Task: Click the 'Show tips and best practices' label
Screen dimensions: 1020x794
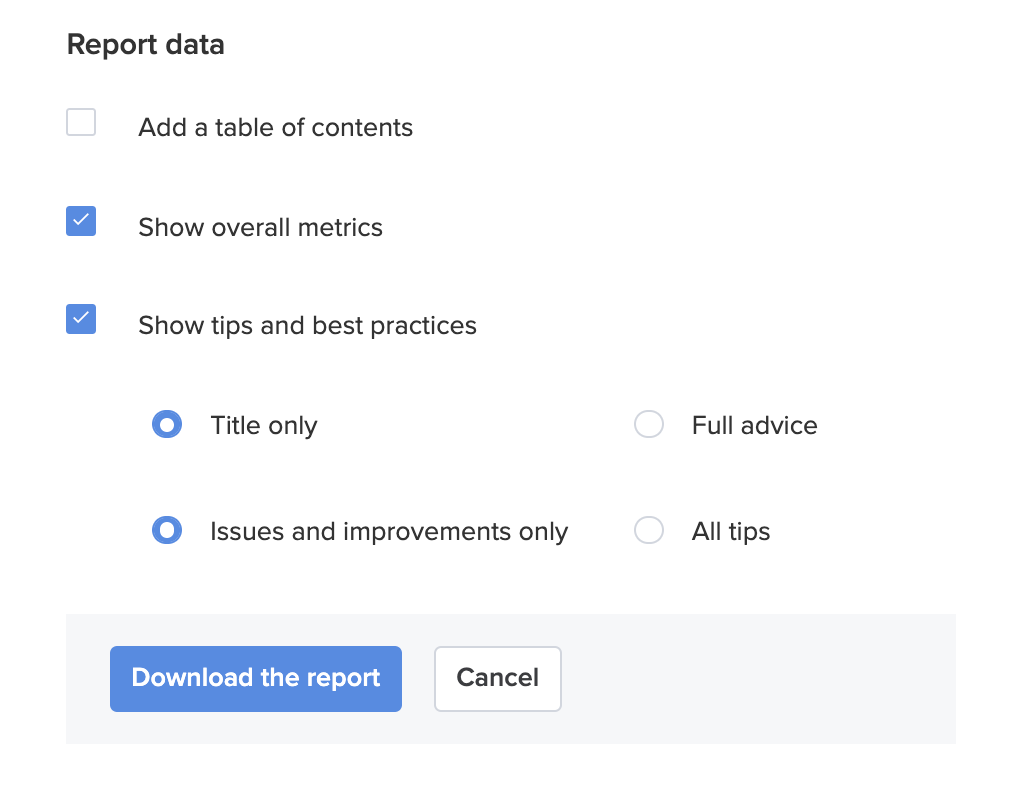Action: click(x=307, y=325)
